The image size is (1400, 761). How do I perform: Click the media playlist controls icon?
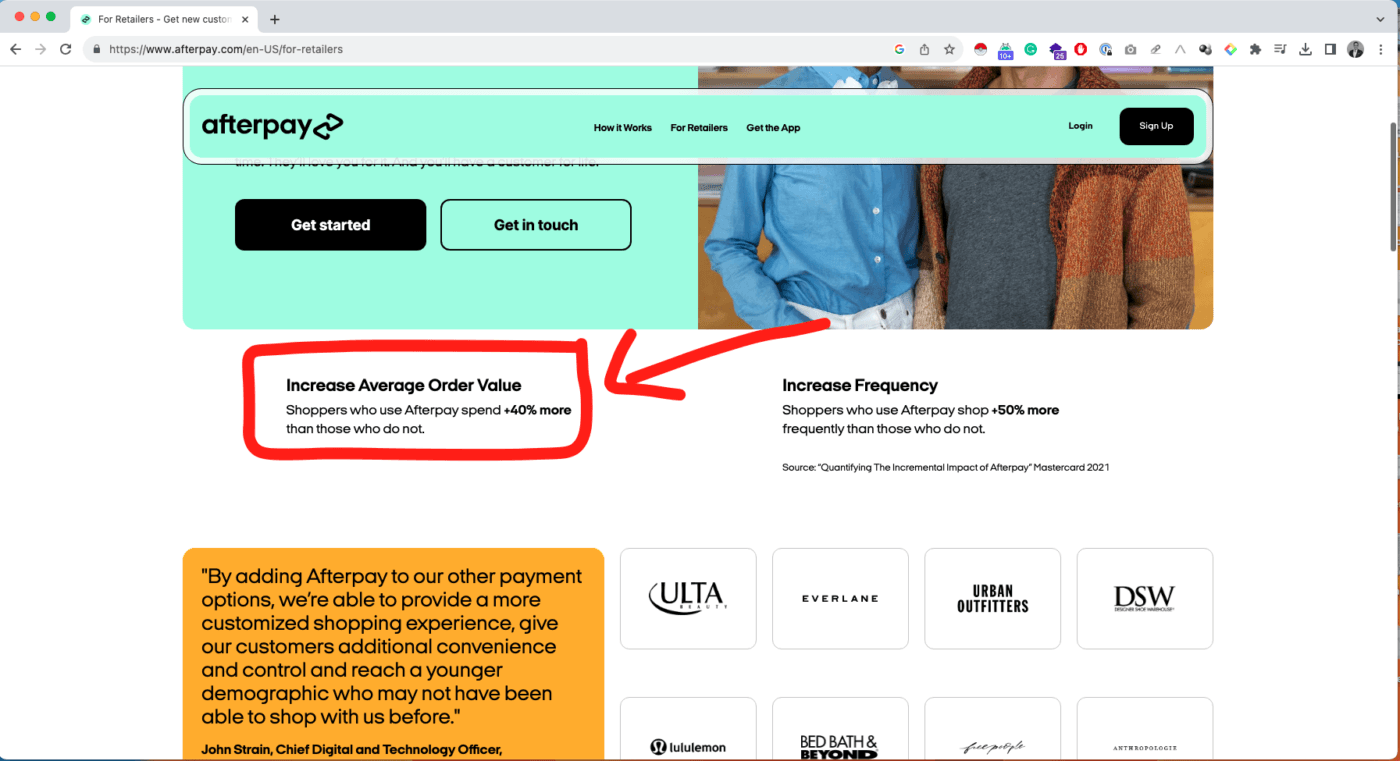pyautogui.click(x=1281, y=48)
